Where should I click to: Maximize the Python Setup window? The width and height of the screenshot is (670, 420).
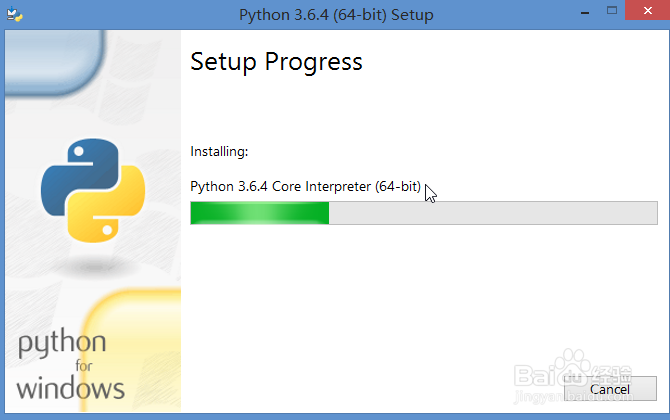click(x=612, y=11)
